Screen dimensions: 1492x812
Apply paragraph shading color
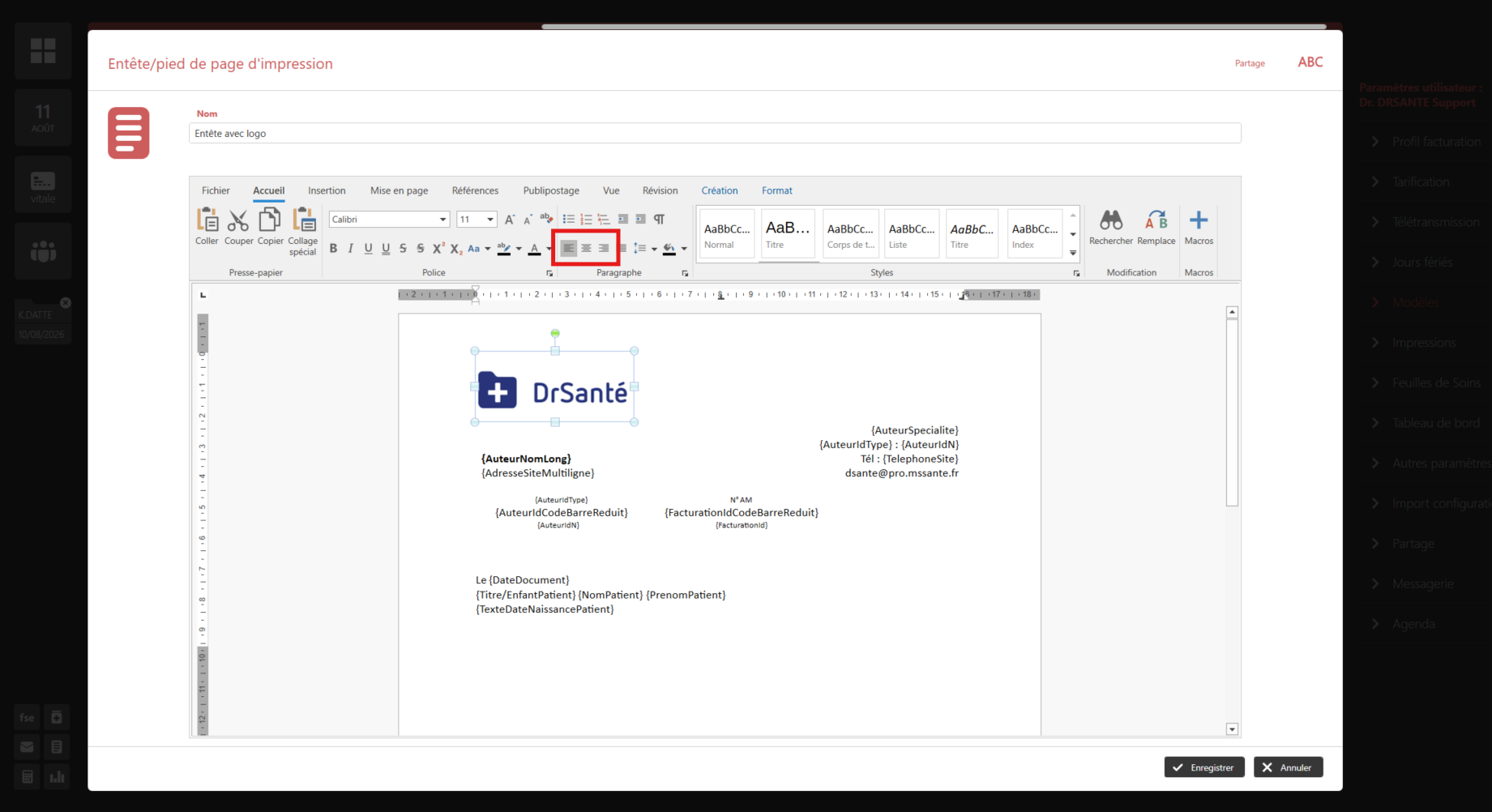669,249
